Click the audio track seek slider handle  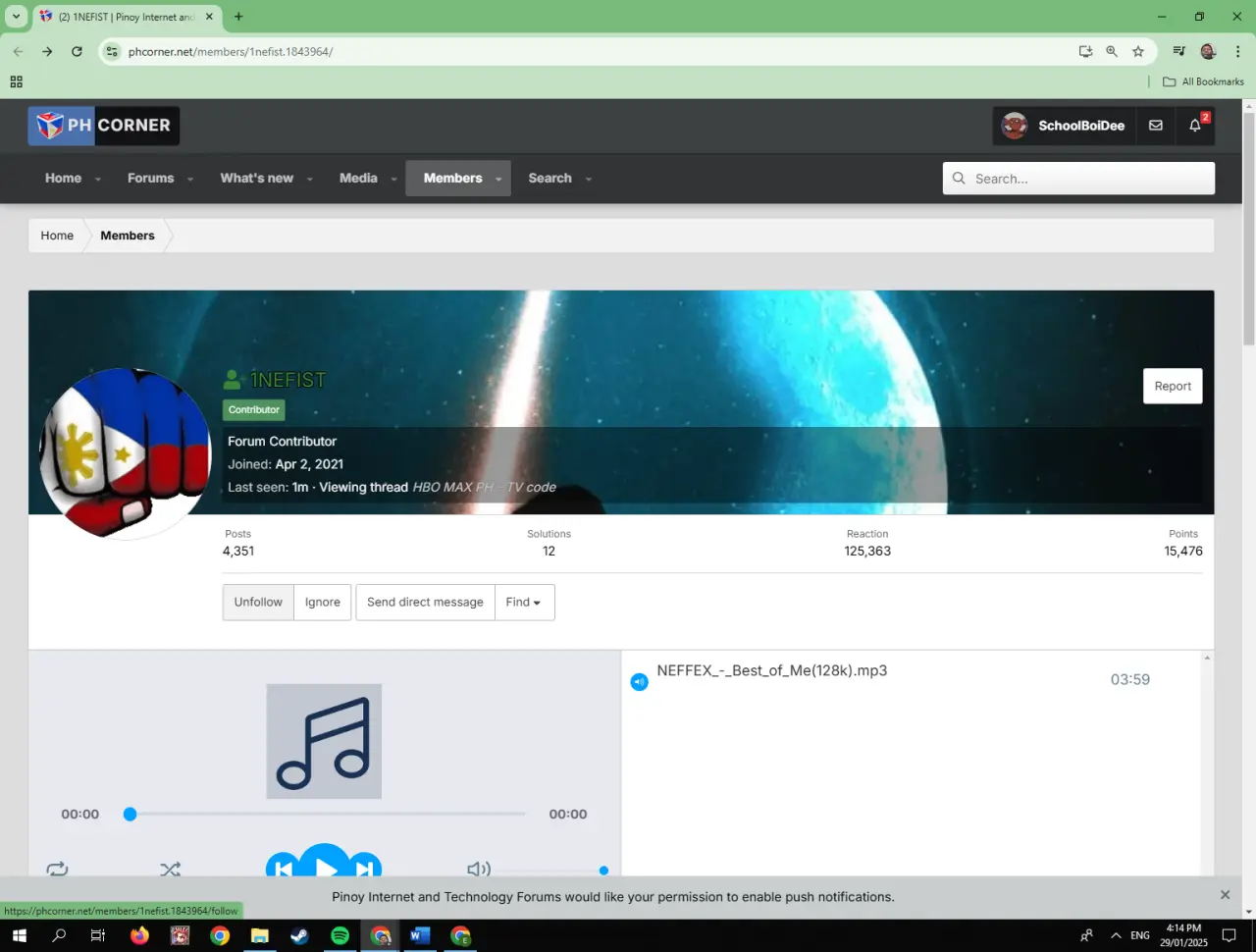click(x=130, y=815)
